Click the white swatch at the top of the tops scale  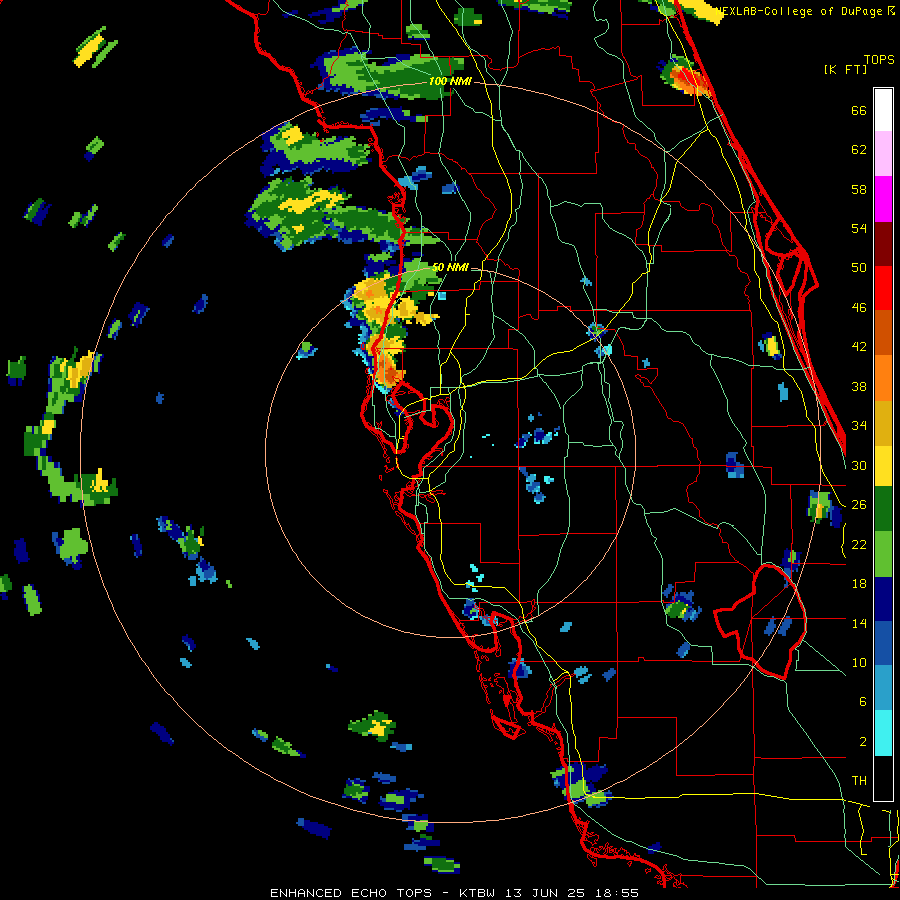(883, 110)
